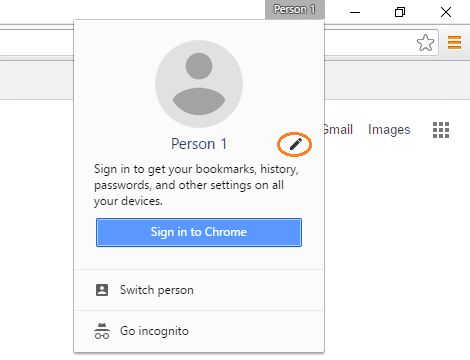
Task: Click the Switch person icon
Action: pyautogui.click(x=102, y=290)
